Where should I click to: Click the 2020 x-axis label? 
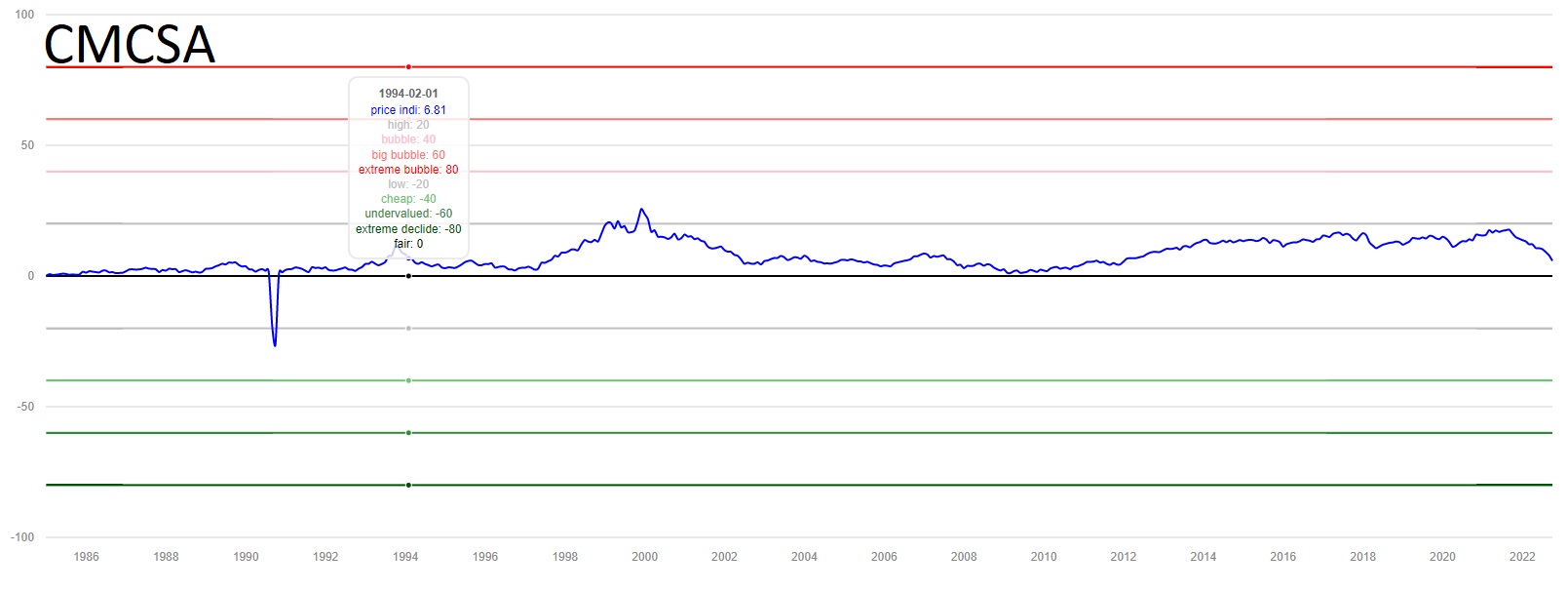point(1442,557)
